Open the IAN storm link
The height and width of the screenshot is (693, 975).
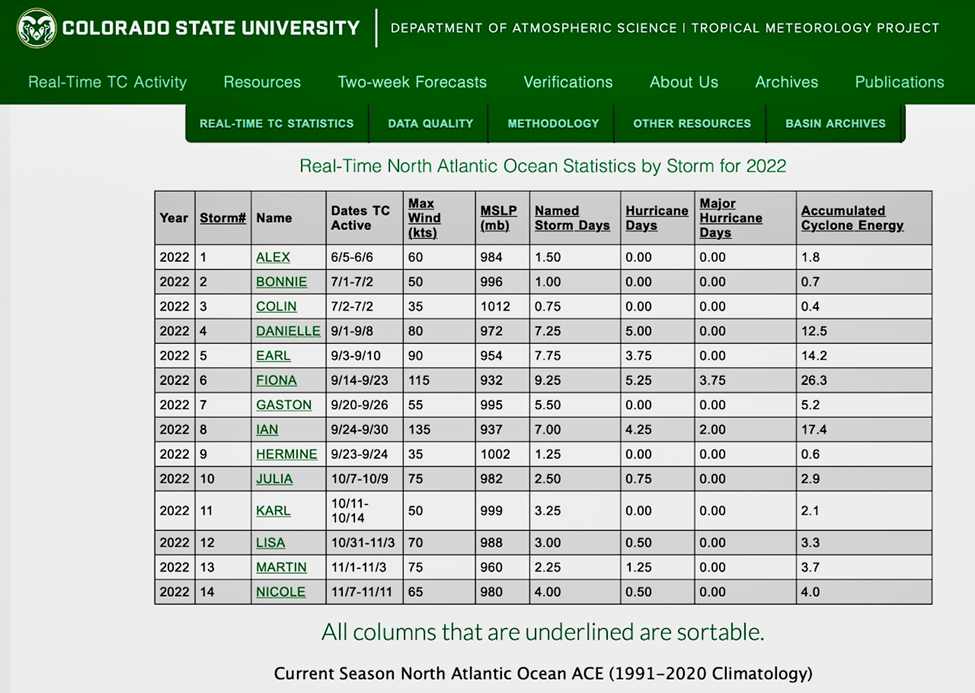pyautogui.click(x=267, y=429)
